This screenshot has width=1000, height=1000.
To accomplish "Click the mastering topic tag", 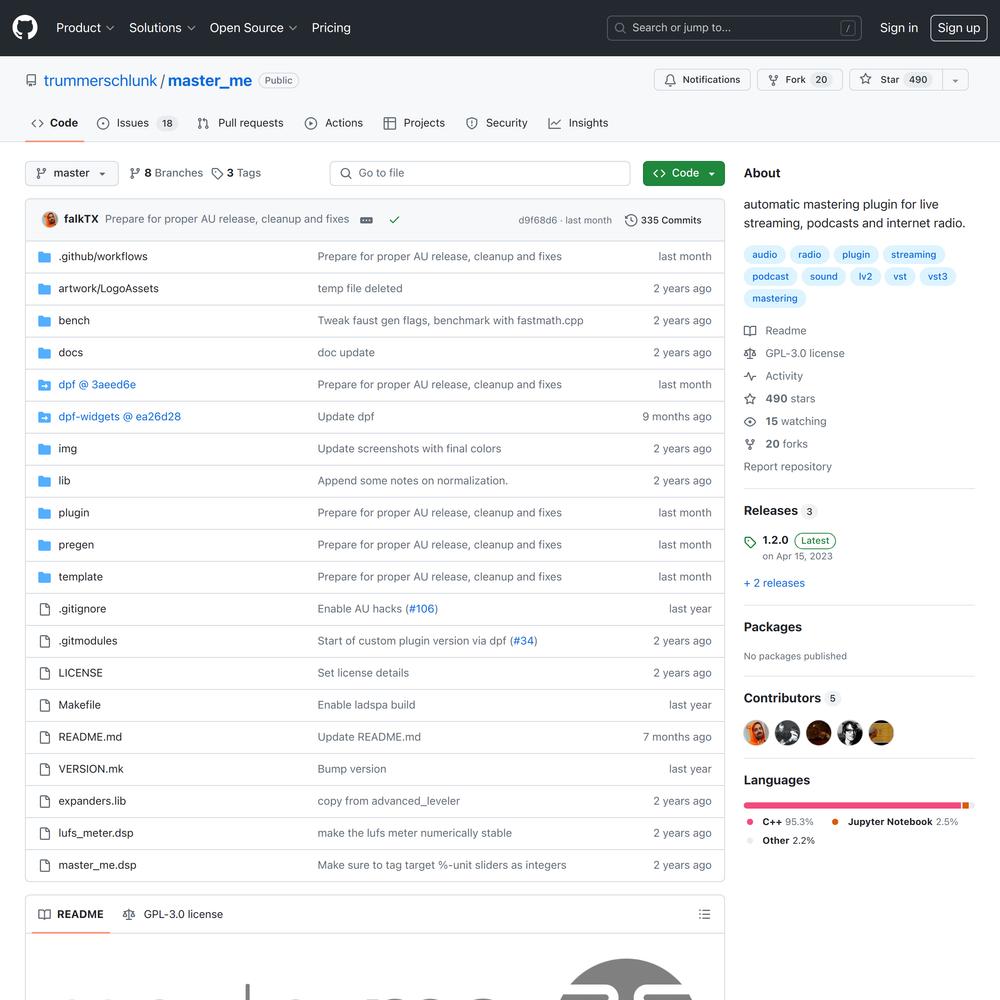I will pos(775,298).
